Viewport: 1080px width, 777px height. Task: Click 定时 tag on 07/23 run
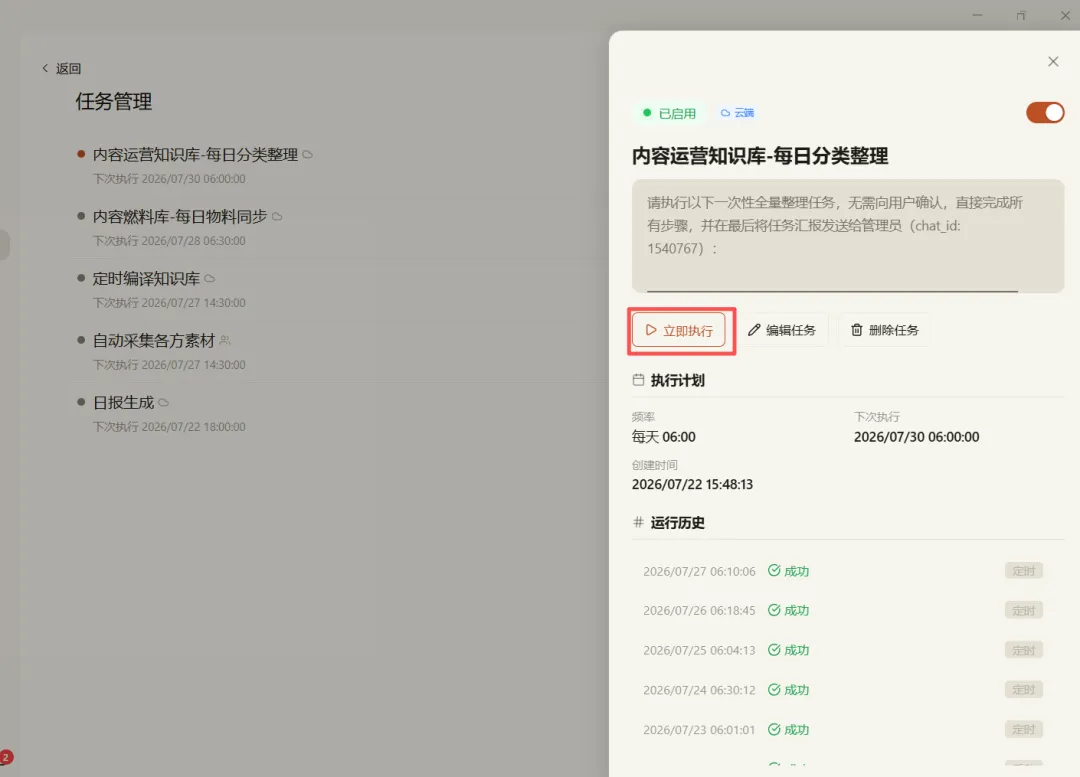pos(1024,729)
